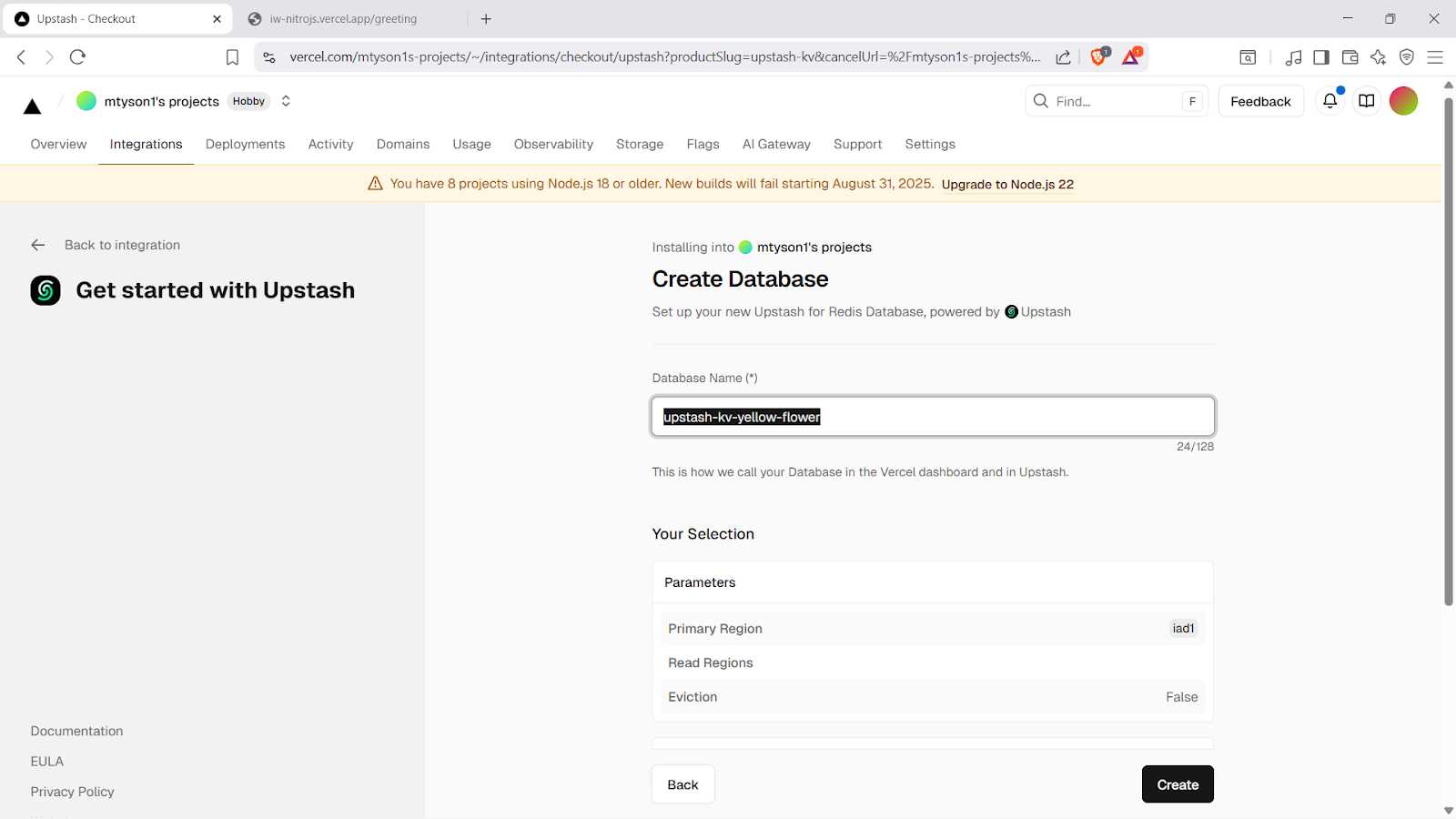The height and width of the screenshot is (819, 1456).
Task: Open the browser sidebar panel icon
Action: coord(1321,57)
